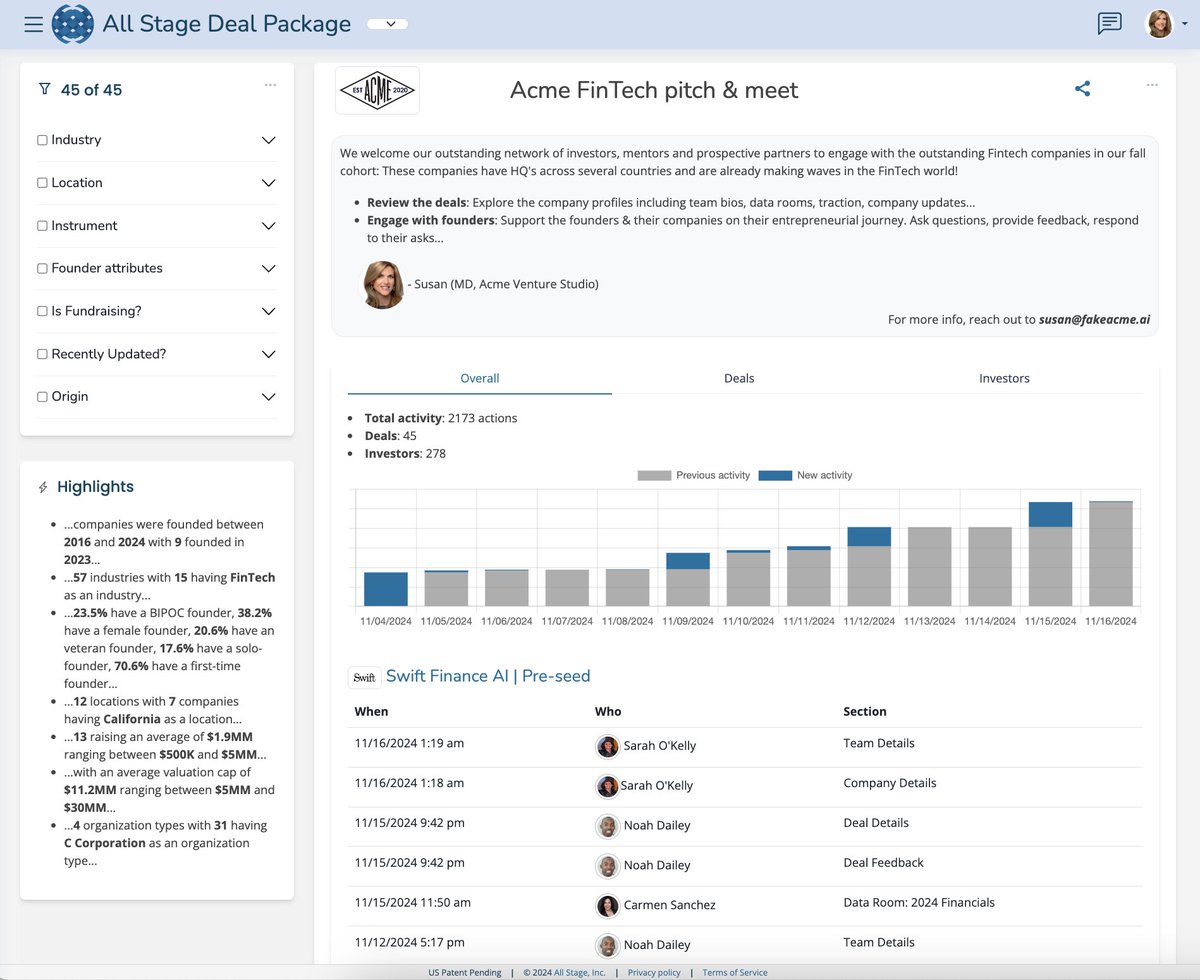The height and width of the screenshot is (980, 1200).
Task: Click the share icon for Acme FinTech
Action: pos(1082,88)
